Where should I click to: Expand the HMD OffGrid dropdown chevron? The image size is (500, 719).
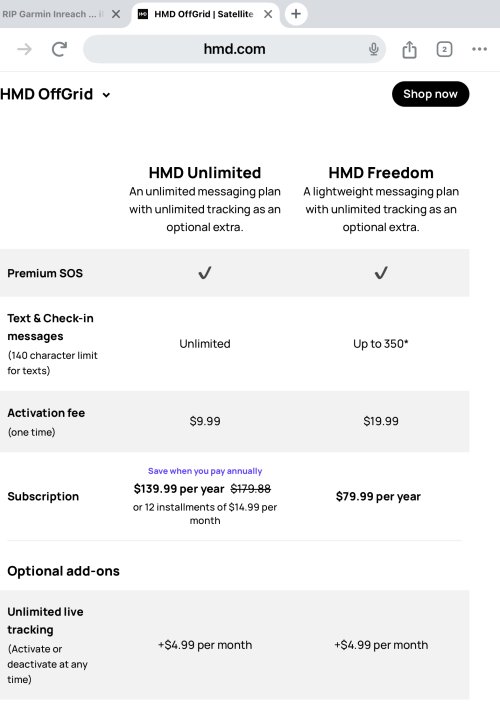point(106,95)
